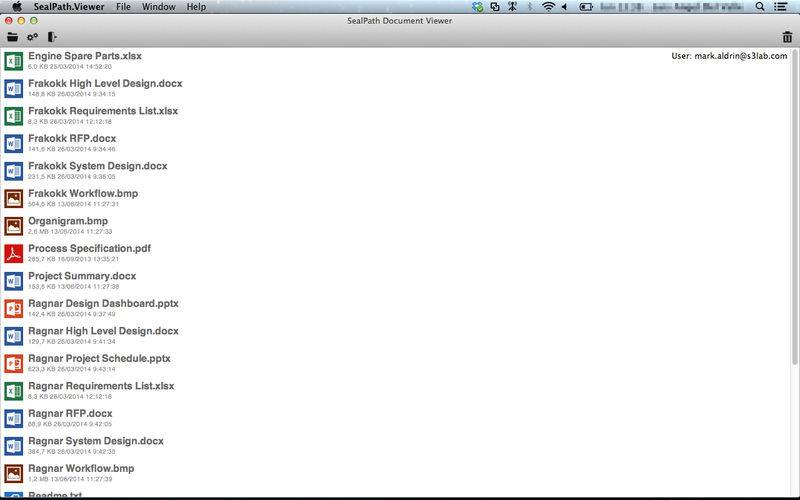
Task: Click Word icon for Project Summary
Action: pyautogui.click(x=14, y=281)
